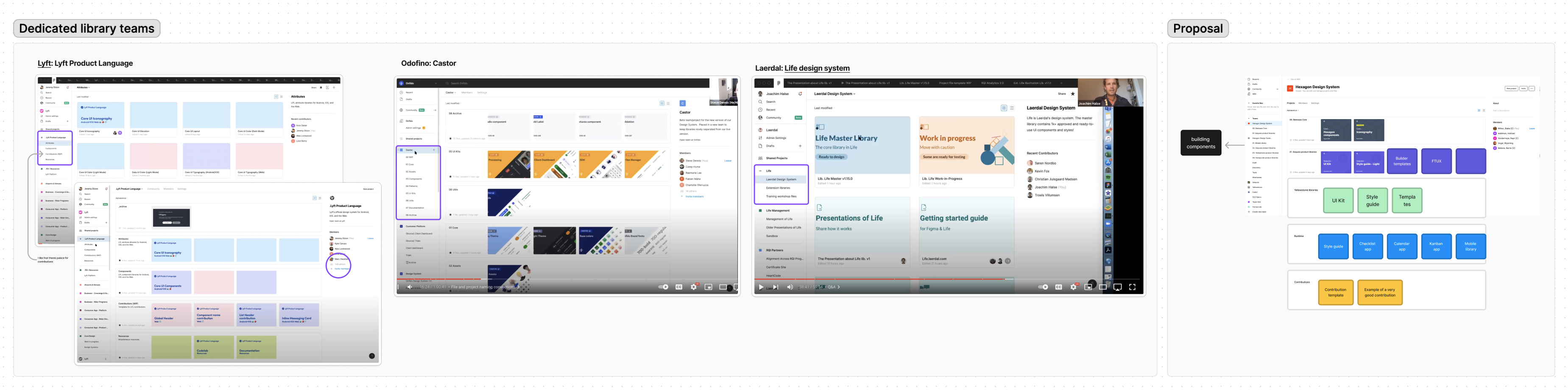Open the more options button in Hexagon Design System
The width and height of the screenshot is (1568, 390).
(1532, 88)
